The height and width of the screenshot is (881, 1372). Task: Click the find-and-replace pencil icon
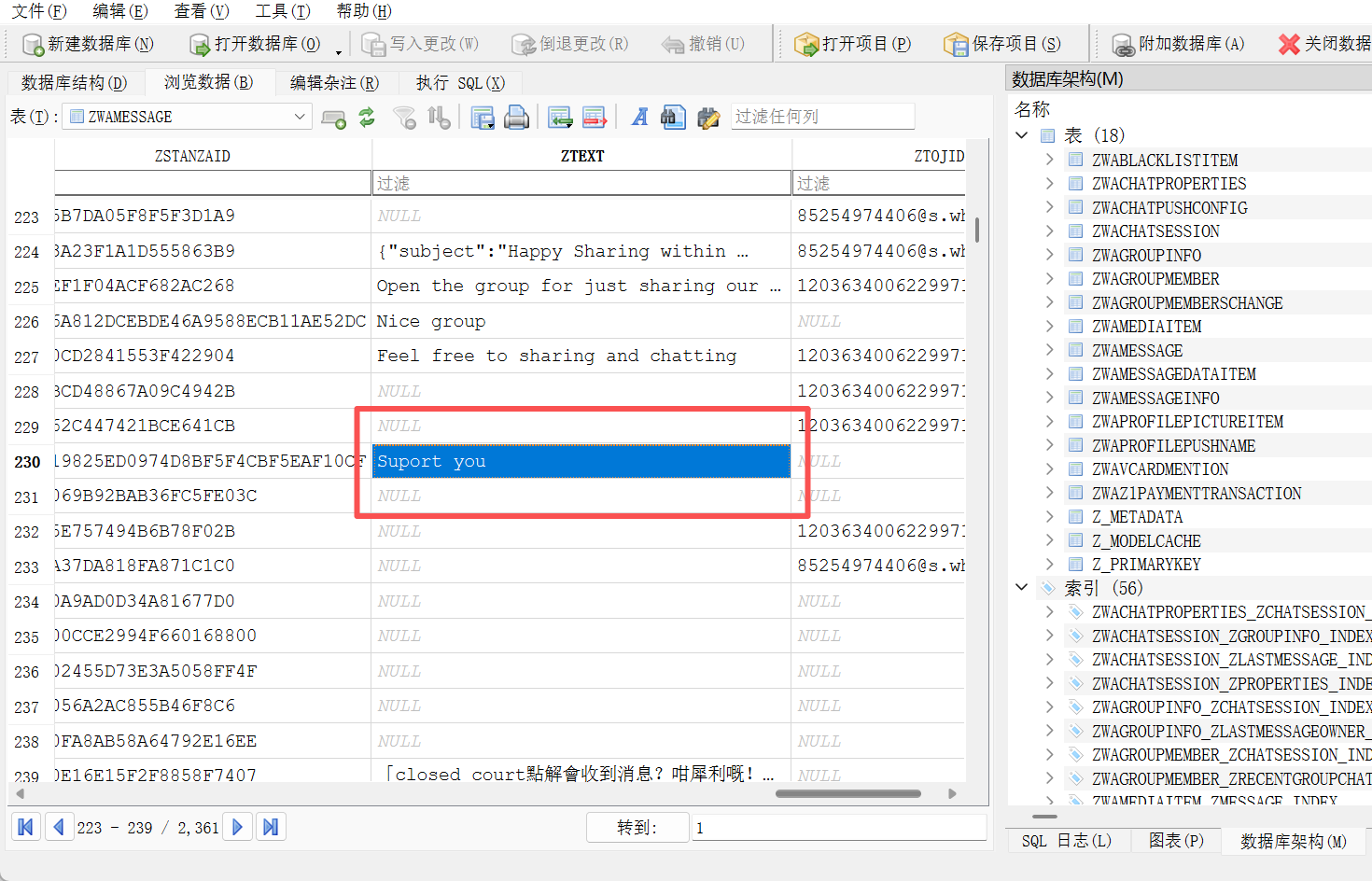(x=708, y=118)
